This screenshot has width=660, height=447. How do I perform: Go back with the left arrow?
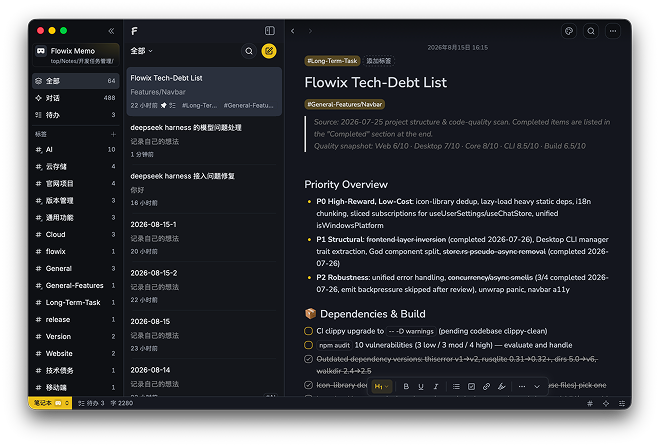click(x=293, y=31)
